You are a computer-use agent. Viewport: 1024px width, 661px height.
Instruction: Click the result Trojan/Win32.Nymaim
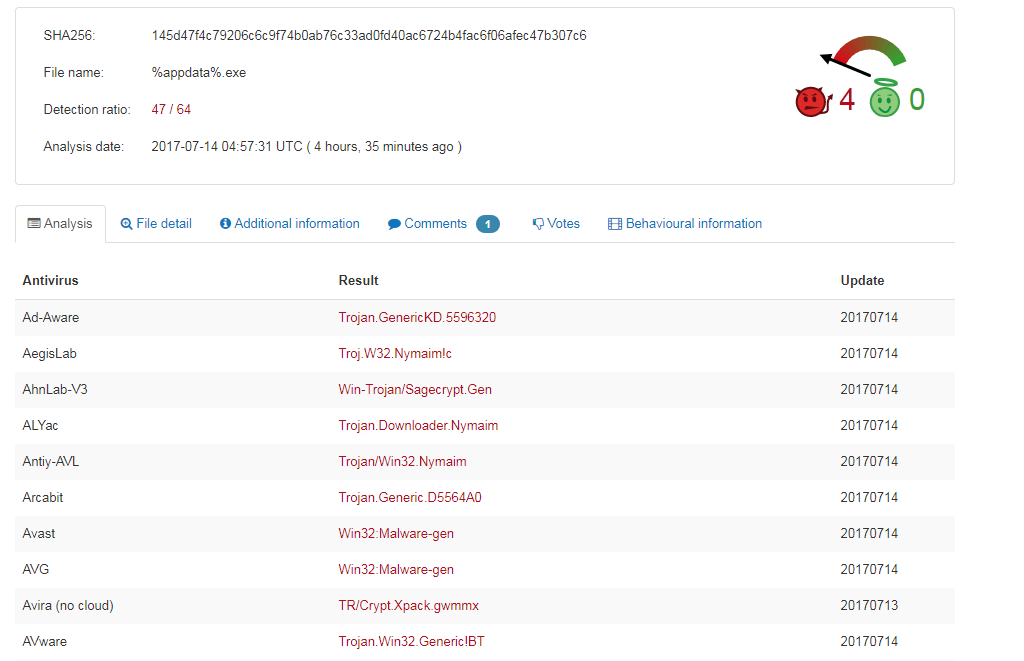coord(402,461)
